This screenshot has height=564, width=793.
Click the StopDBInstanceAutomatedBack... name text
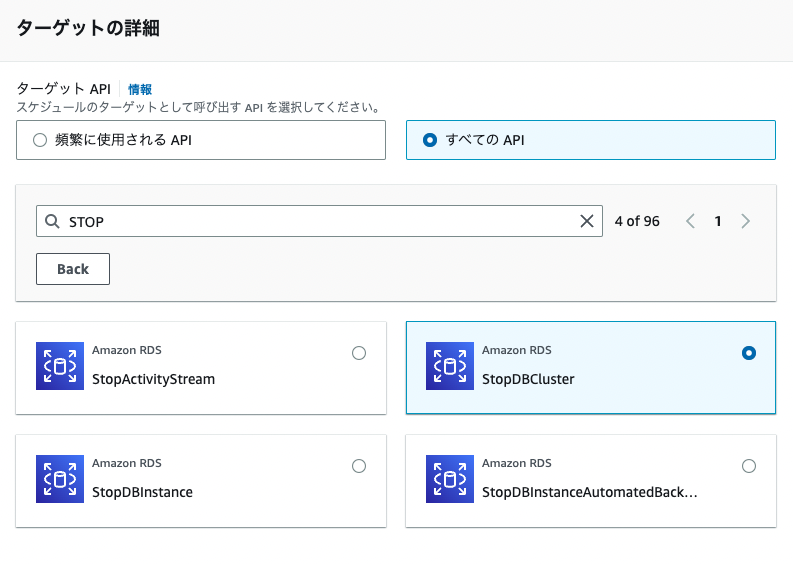click(x=590, y=492)
